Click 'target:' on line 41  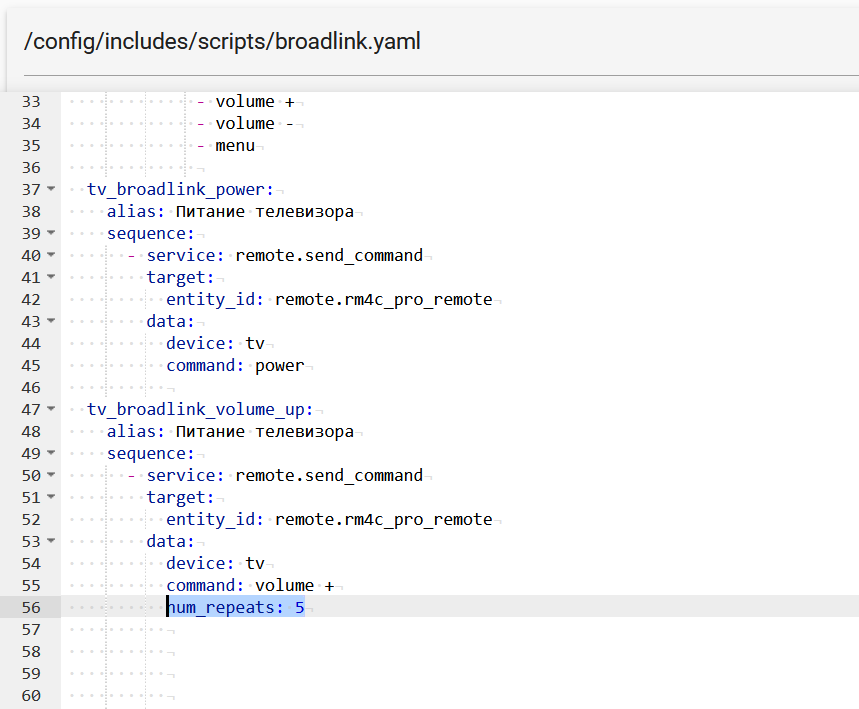tap(180, 277)
